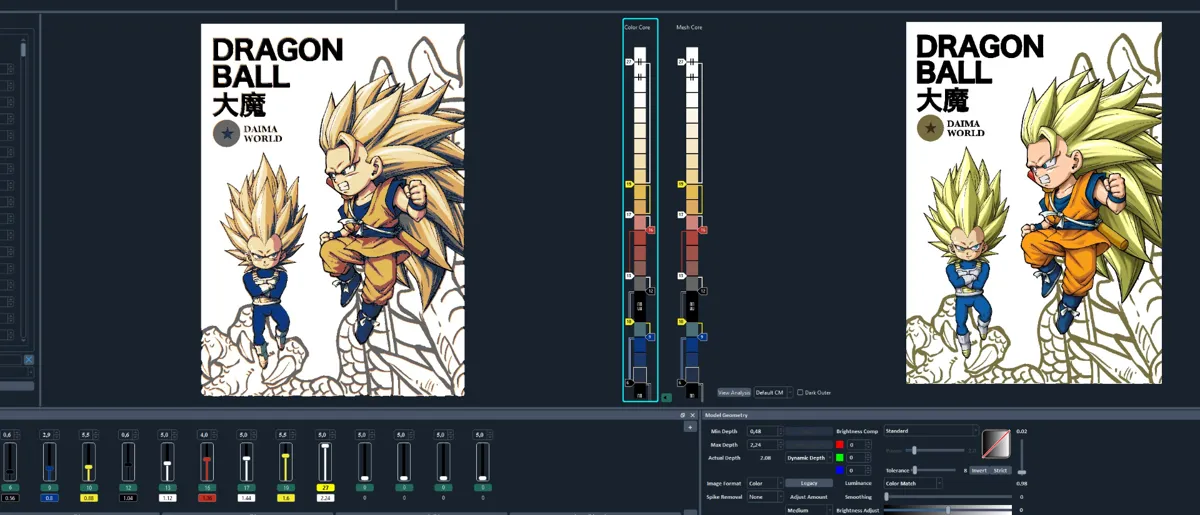Toggle the Dark Outer checkbox
The image size is (1200, 515).
tap(800, 393)
